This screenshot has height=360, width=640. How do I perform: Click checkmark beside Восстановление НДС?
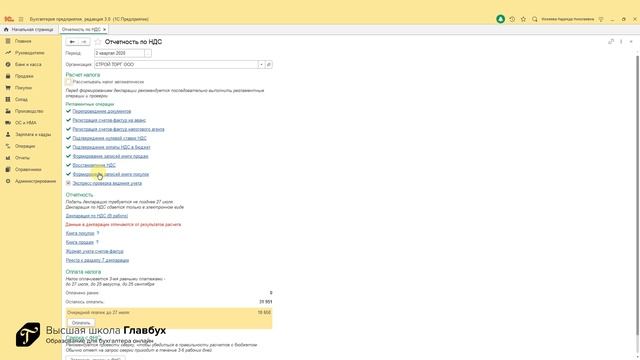(68, 165)
